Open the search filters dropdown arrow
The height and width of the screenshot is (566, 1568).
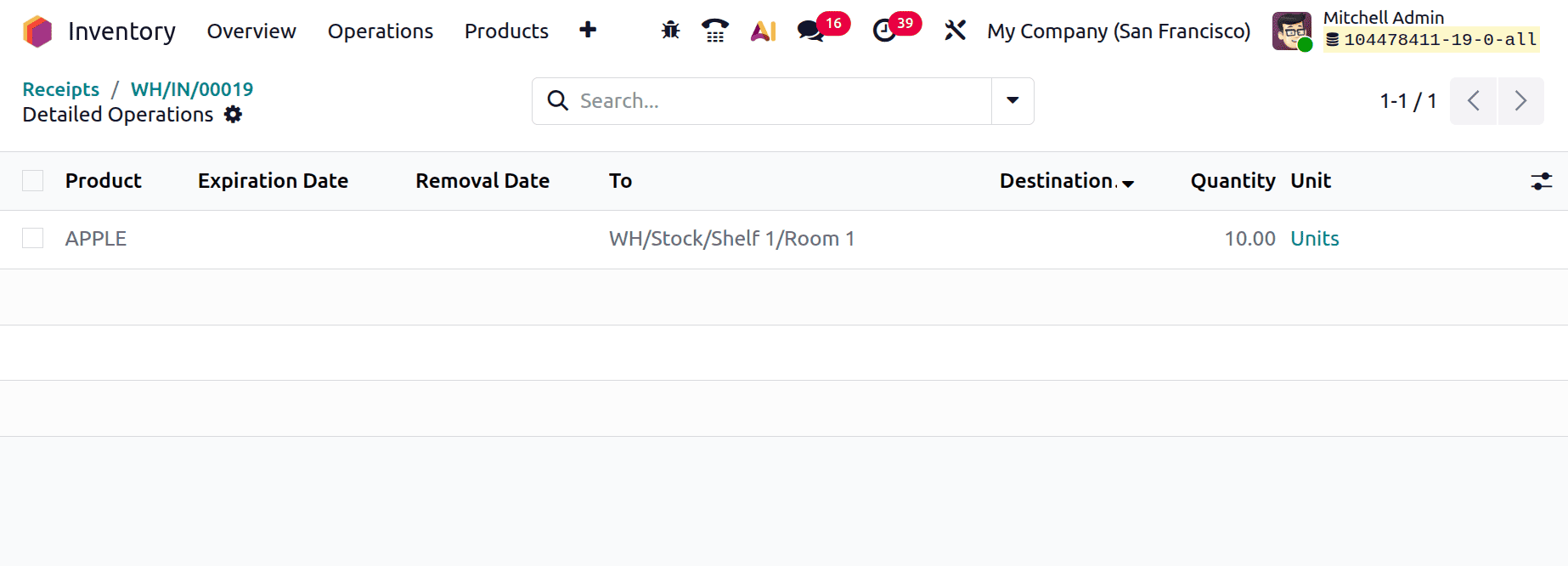(1012, 100)
